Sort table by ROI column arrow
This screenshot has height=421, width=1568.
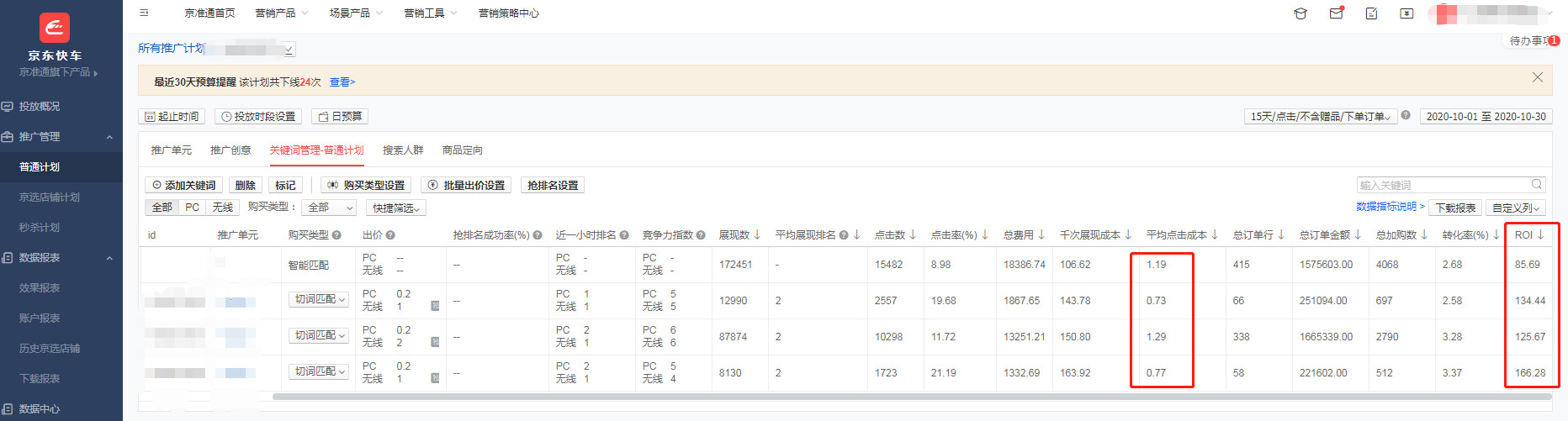click(1541, 235)
